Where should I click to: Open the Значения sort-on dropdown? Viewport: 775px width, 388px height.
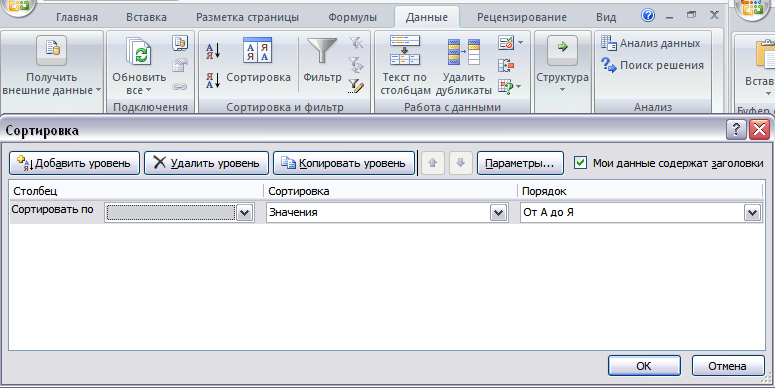[x=498, y=213]
